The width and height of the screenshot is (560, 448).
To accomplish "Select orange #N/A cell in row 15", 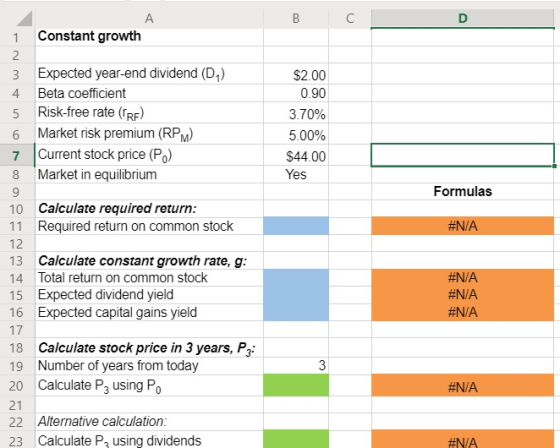I will [462, 295].
